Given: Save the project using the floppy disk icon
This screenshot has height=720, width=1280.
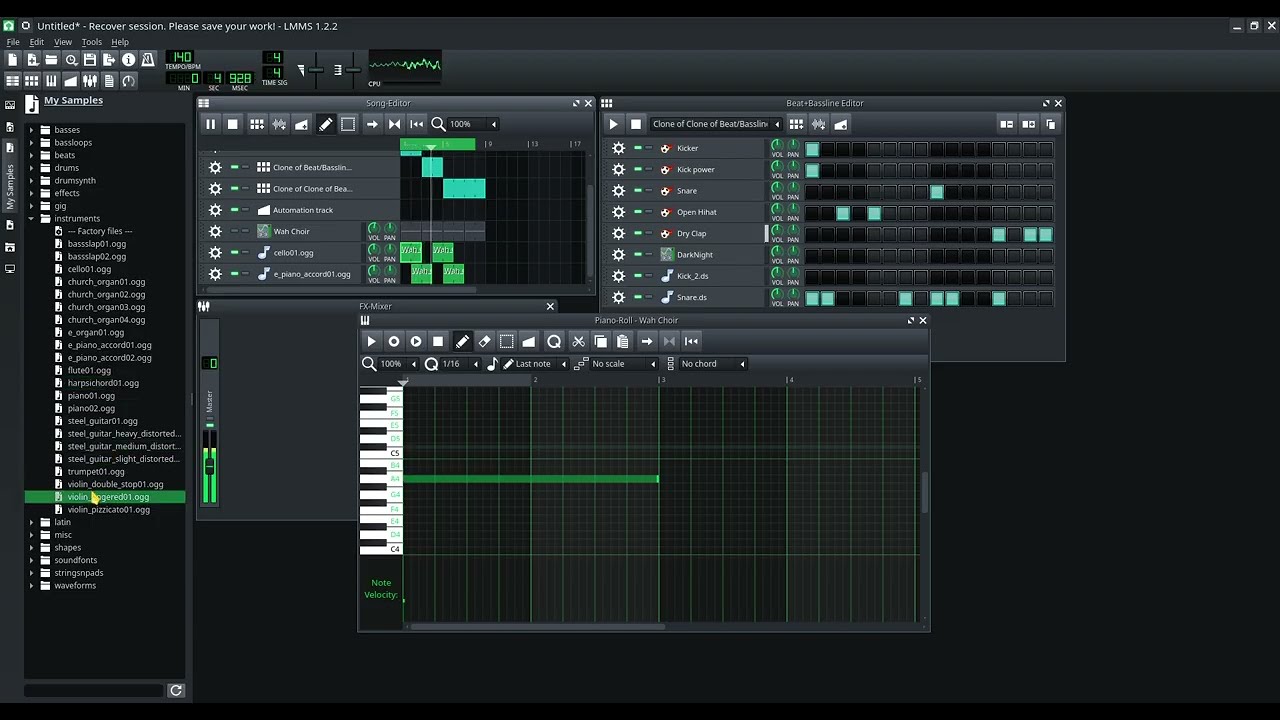Looking at the screenshot, I should click(x=90, y=60).
